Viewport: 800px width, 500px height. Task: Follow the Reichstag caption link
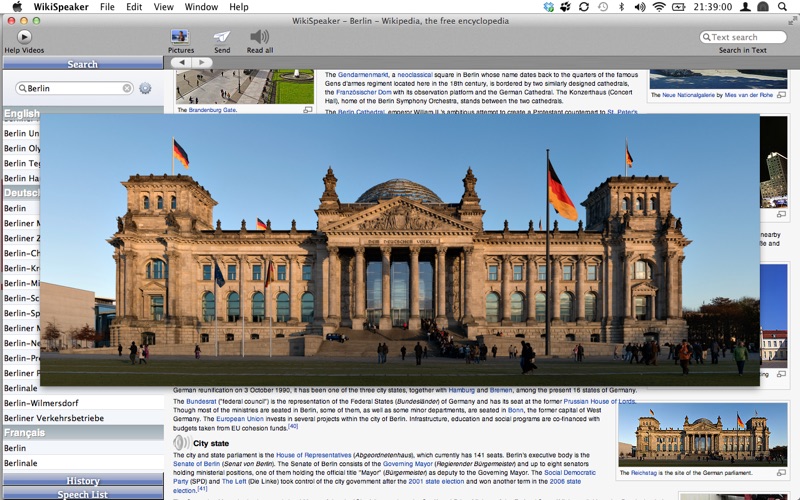(643, 473)
